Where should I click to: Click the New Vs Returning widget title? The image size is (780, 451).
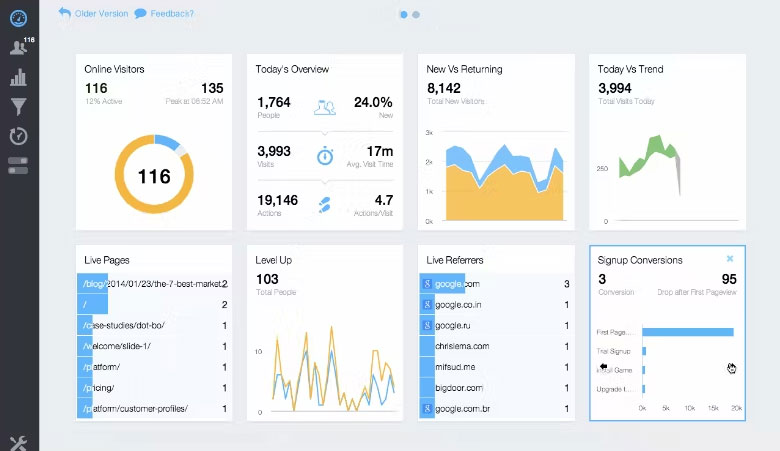(464, 69)
